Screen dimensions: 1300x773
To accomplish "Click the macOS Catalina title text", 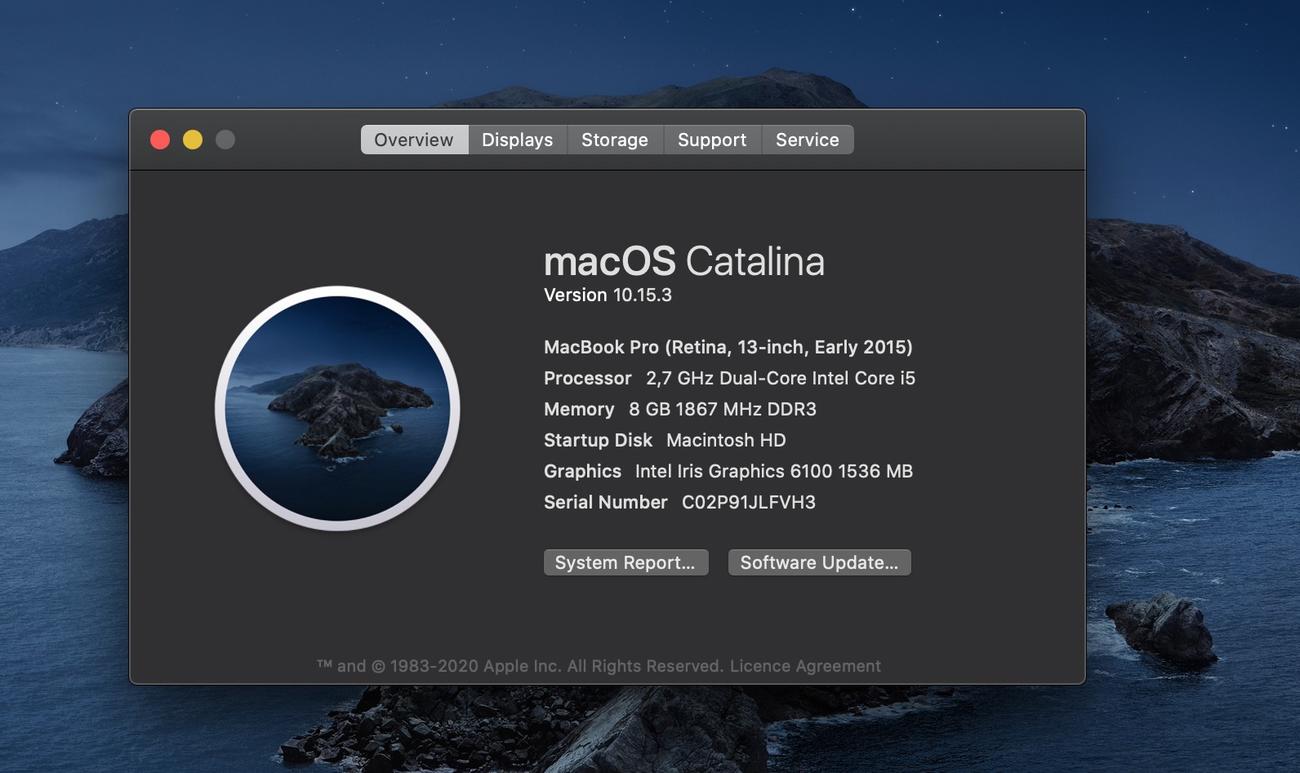I will [684, 261].
